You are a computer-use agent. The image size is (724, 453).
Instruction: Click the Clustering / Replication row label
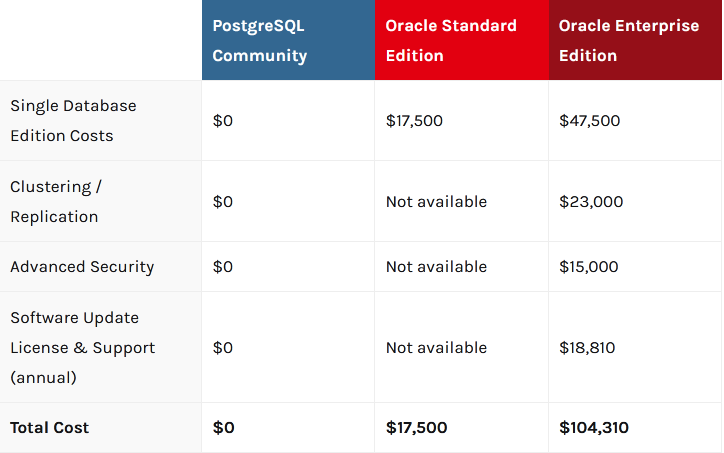point(56,201)
